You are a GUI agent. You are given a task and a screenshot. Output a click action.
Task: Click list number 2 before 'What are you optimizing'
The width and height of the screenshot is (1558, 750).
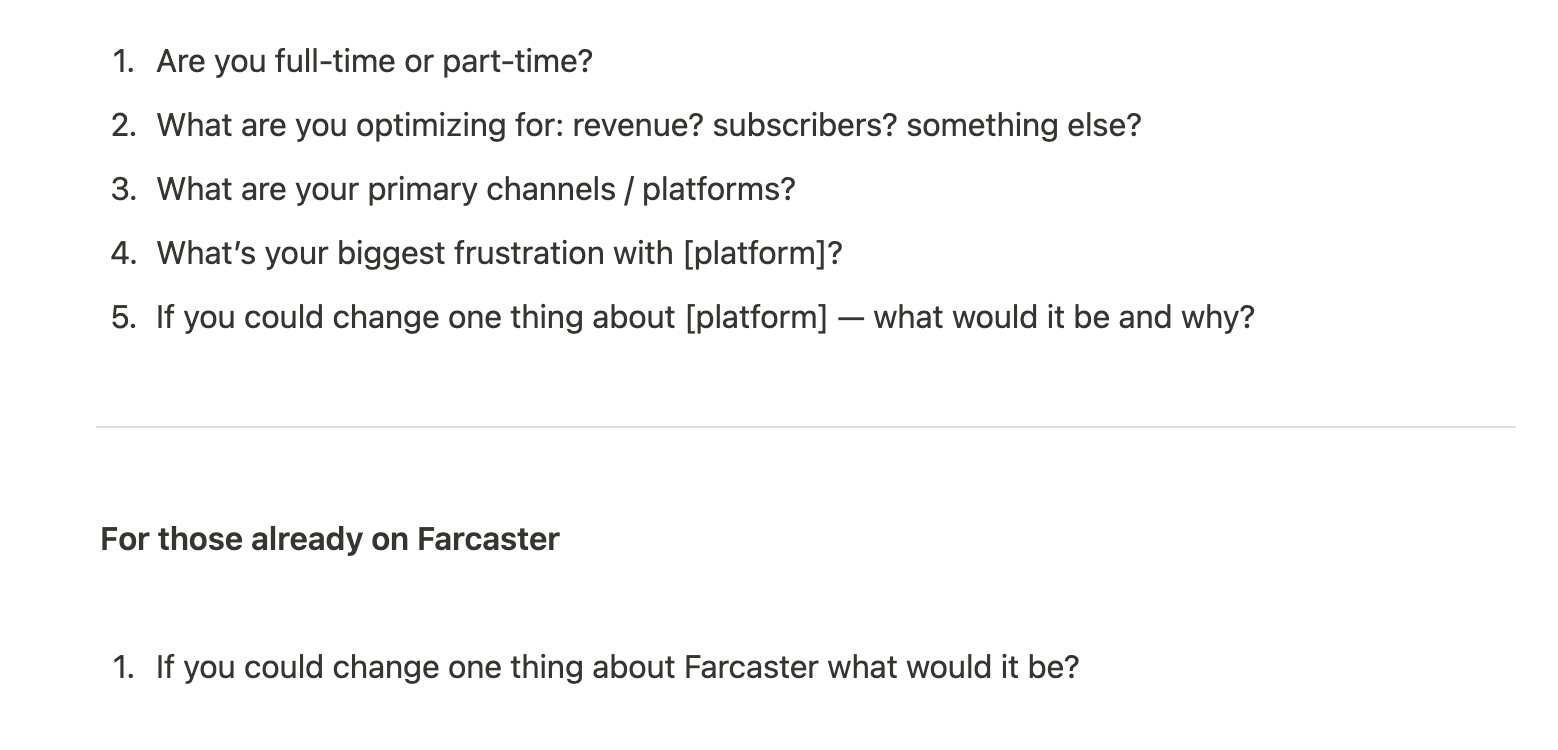[x=122, y=126]
